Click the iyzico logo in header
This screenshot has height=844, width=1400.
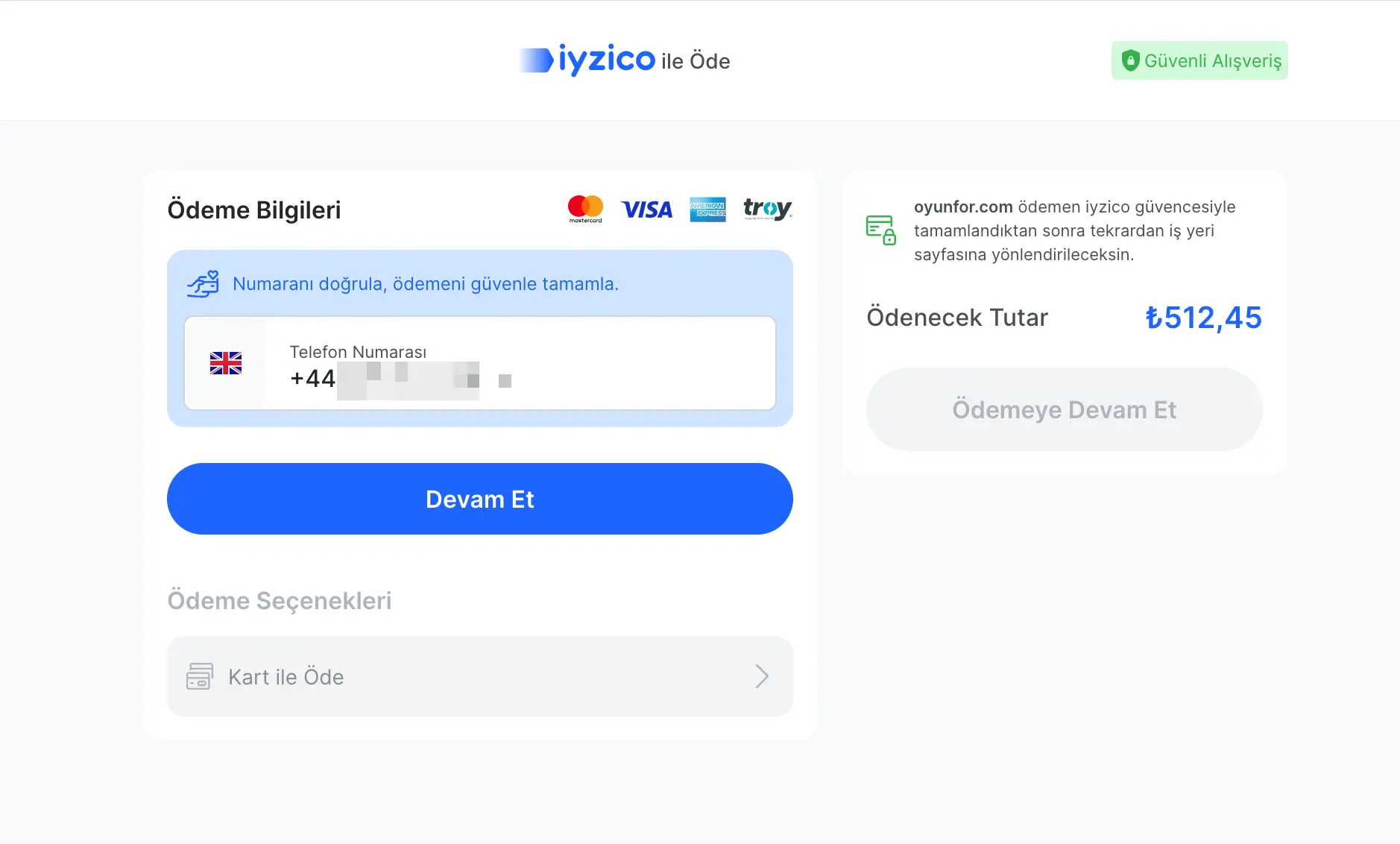tap(587, 60)
